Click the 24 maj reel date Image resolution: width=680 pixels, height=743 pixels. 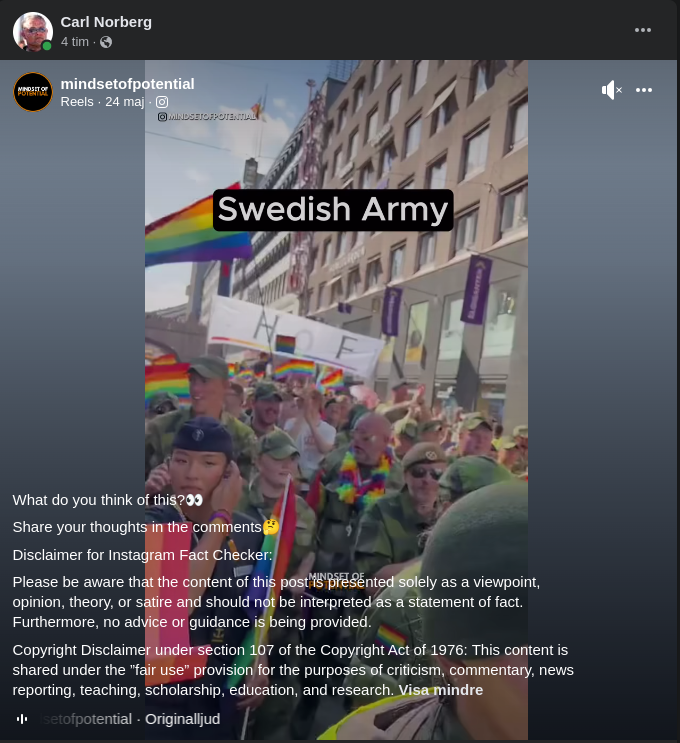(x=125, y=102)
